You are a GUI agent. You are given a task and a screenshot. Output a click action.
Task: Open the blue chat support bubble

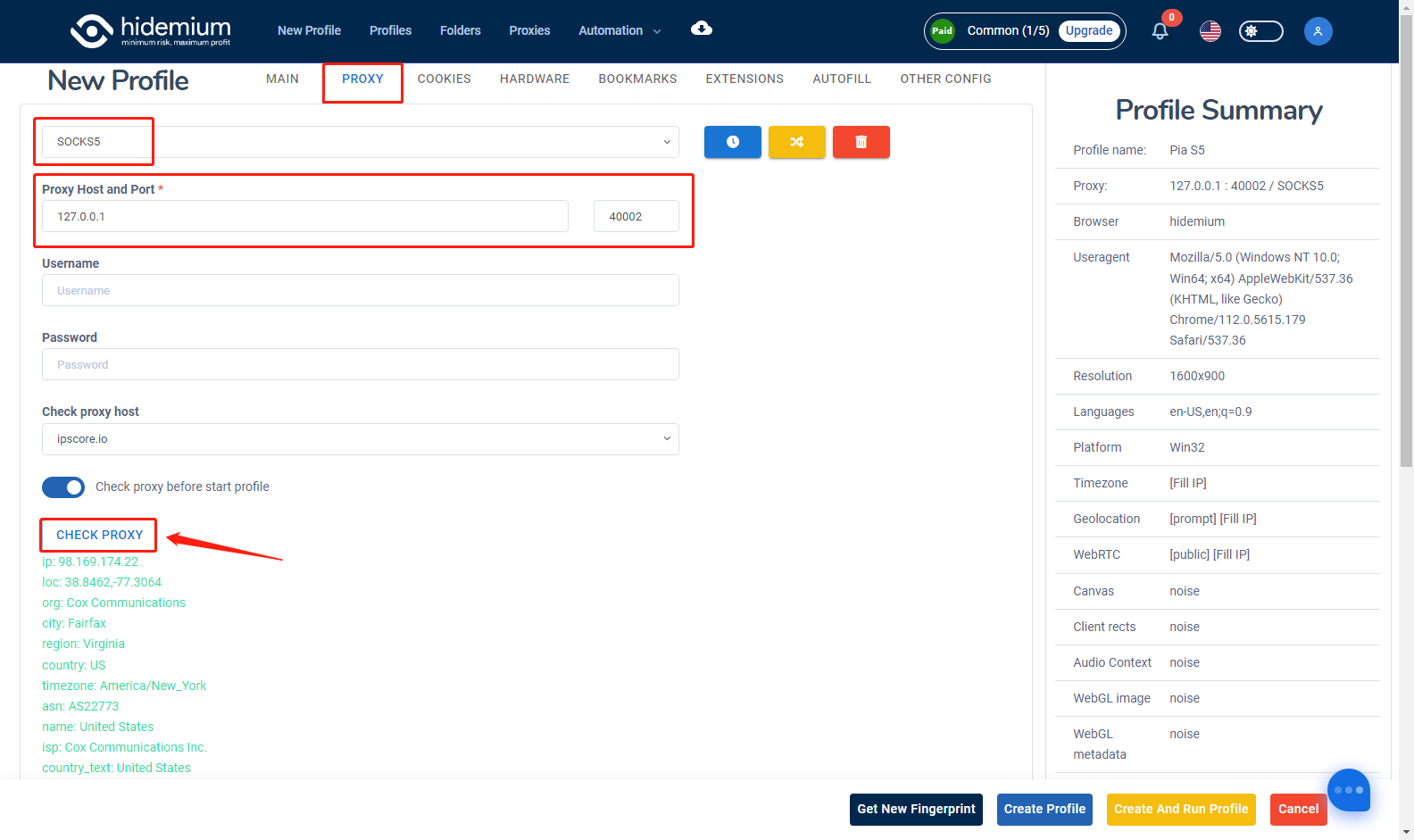click(1348, 790)
